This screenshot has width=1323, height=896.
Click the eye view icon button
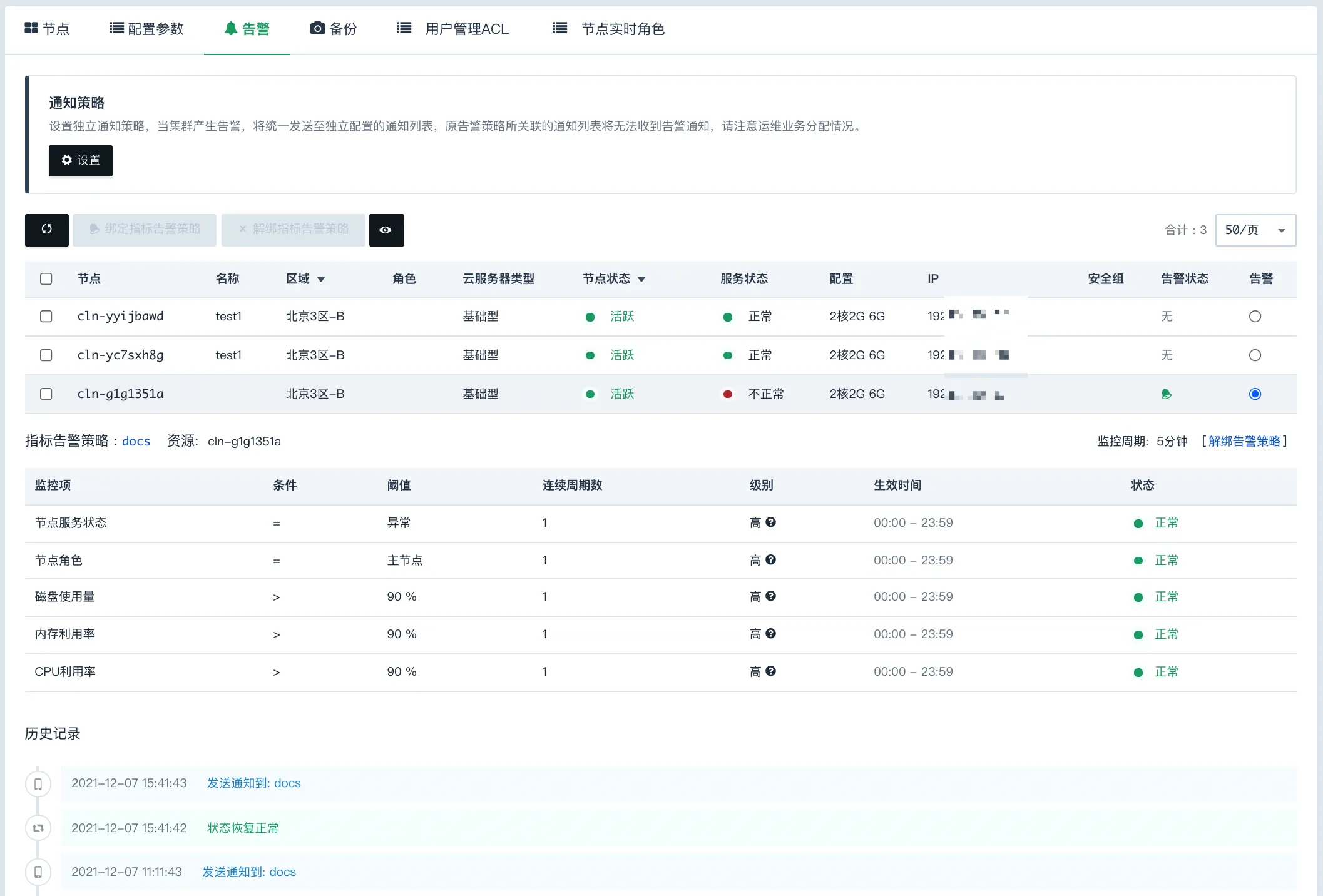[x=386, y=230]
